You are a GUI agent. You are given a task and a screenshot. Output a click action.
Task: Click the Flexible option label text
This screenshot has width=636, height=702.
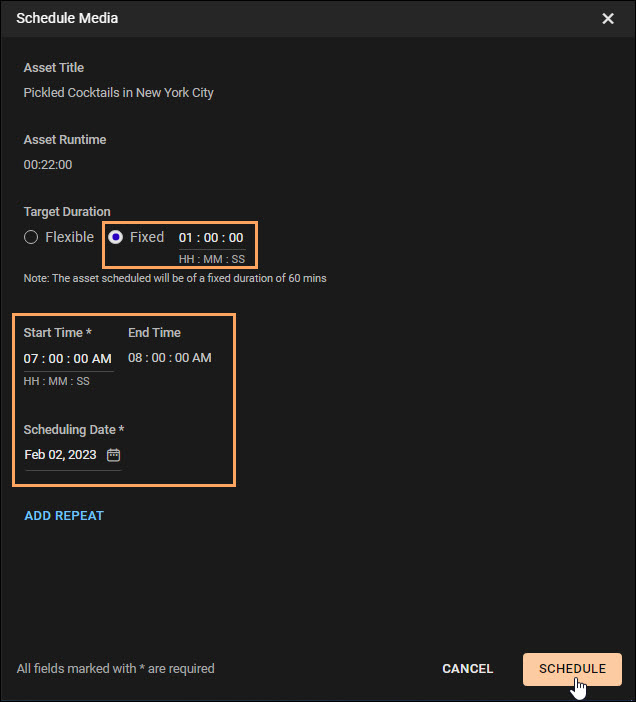click(69, 237)
